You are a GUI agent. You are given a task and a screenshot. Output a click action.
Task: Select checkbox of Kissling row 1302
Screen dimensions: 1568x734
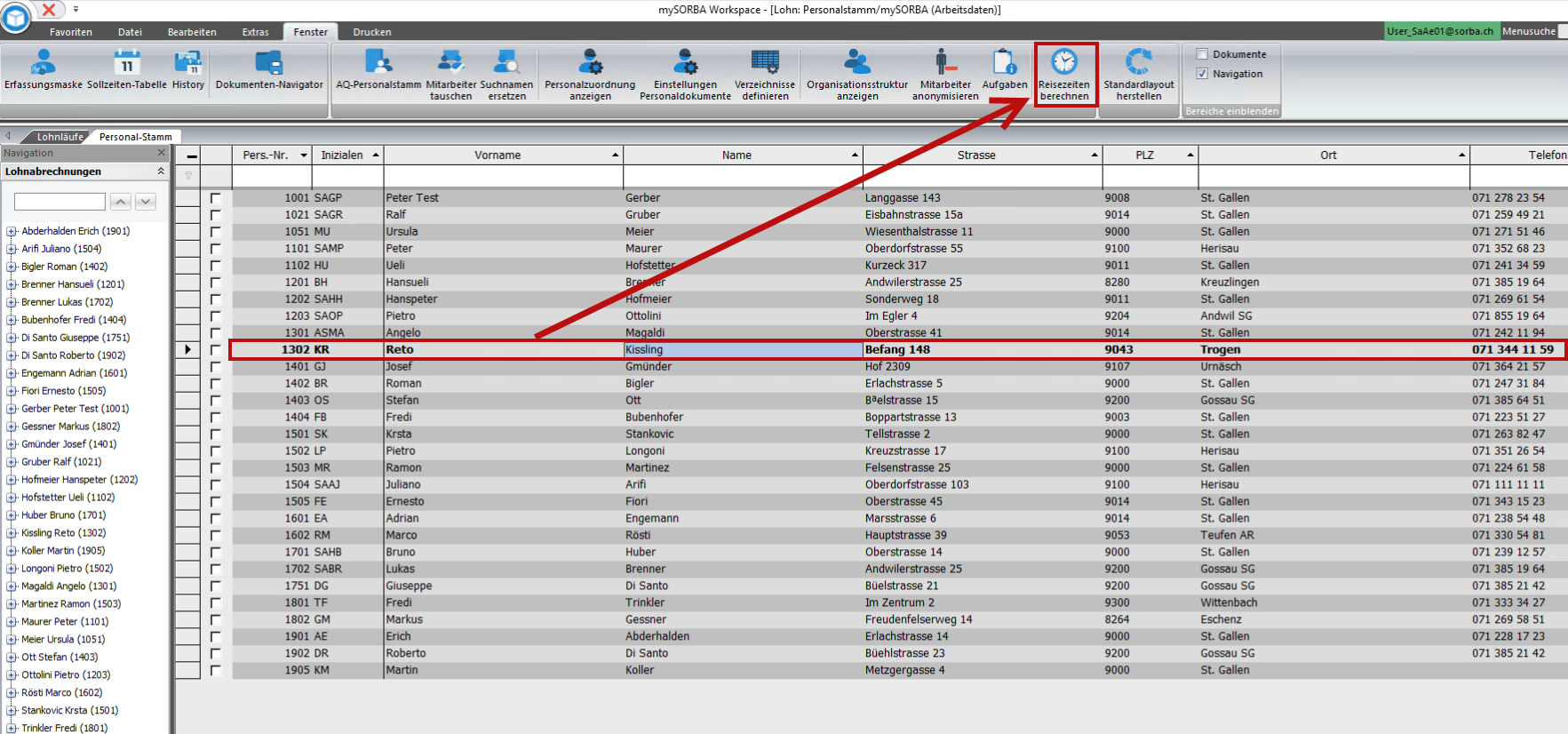tap(215, 350)
